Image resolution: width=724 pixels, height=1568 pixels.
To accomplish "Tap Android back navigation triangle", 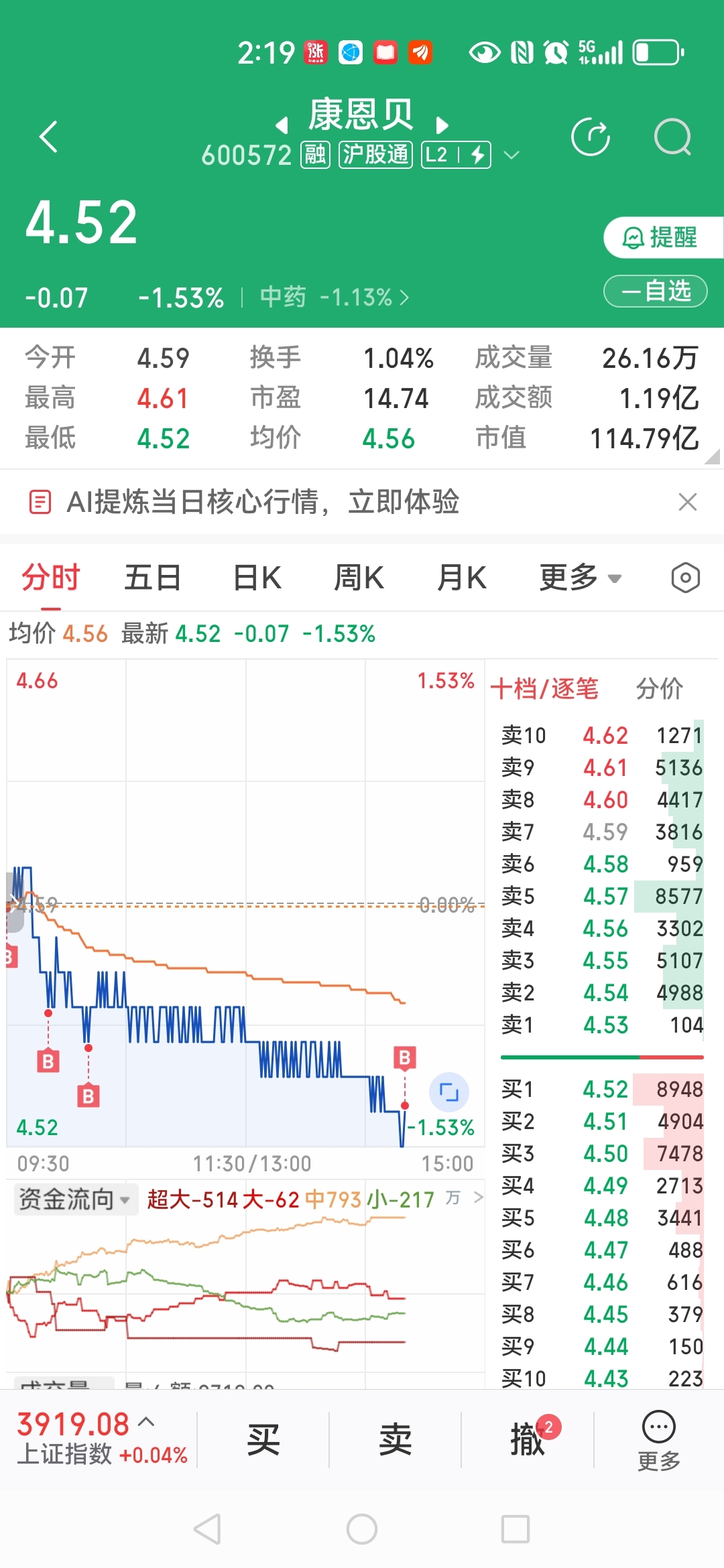I will point(207,1529).
